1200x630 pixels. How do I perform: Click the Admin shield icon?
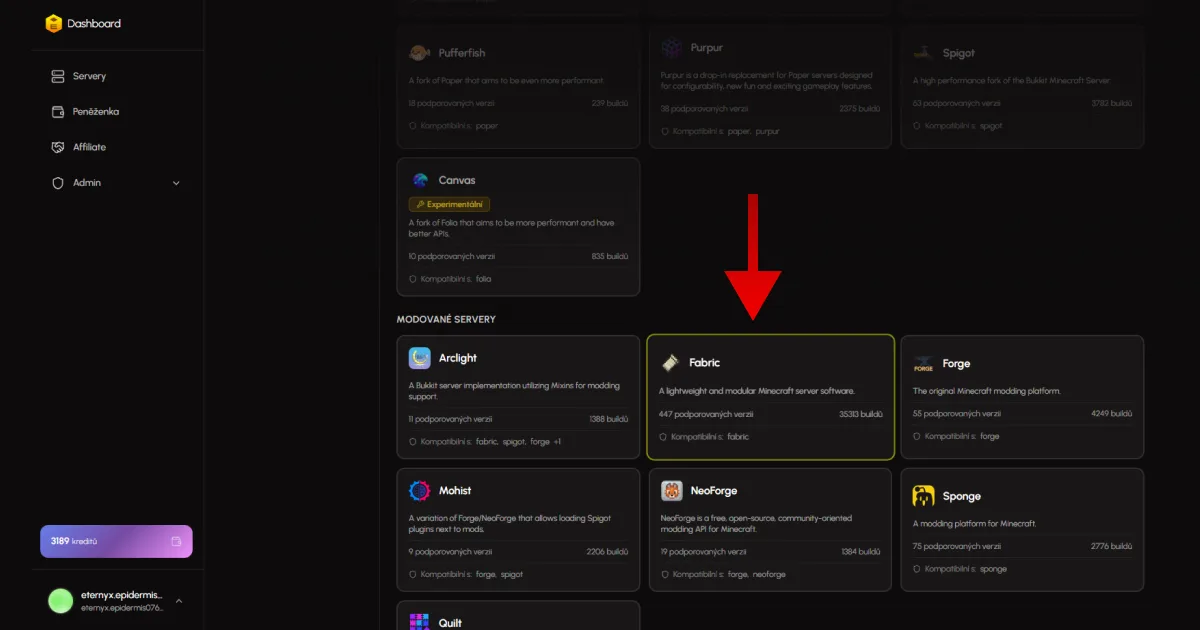pyautogui.click(x=58, y=183)
